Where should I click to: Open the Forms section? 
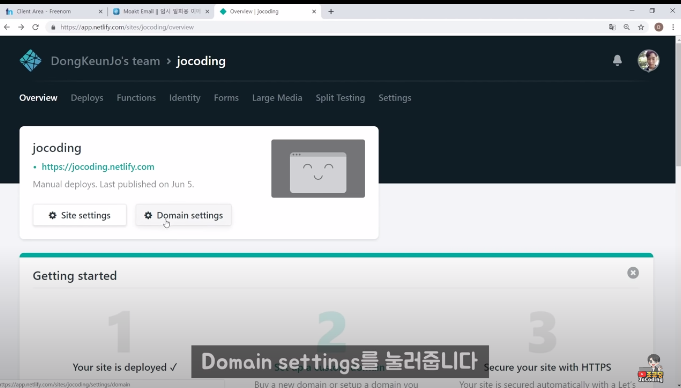[226, 98]
